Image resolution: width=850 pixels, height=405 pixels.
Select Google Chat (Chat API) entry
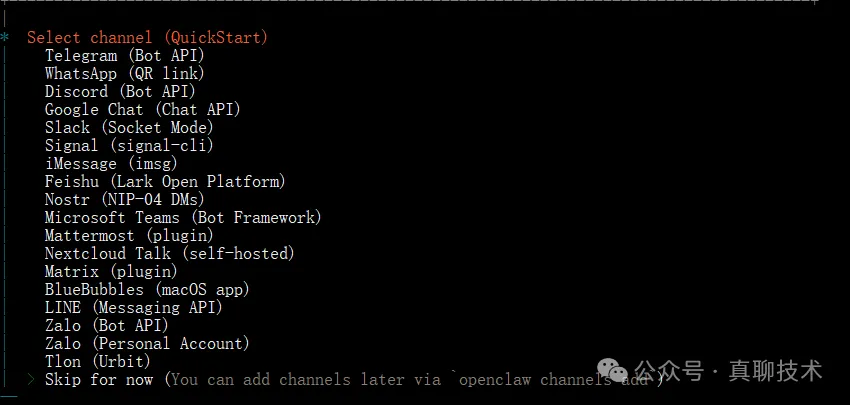click(143, 110)
